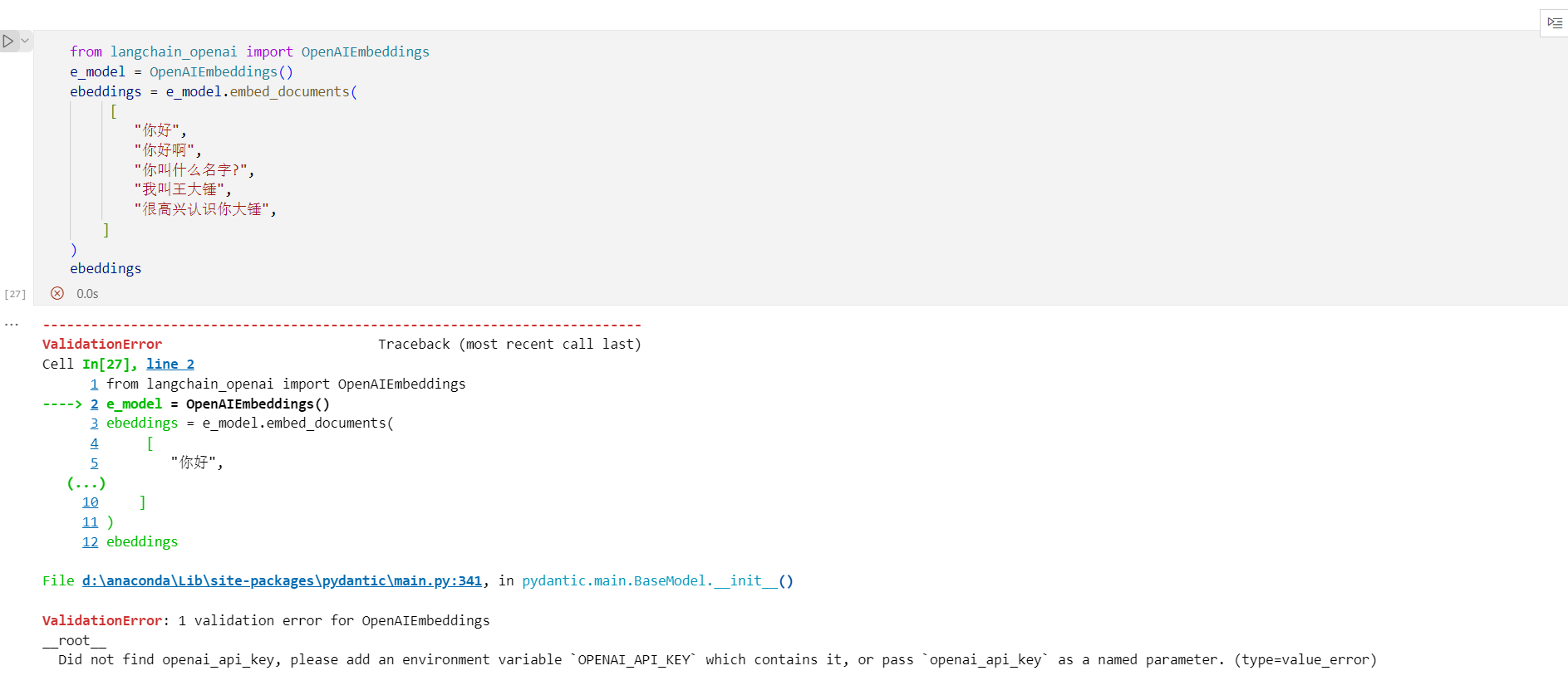Run the notebook cell with the play icon
The image size is (1568, 700).
point(8,41)
